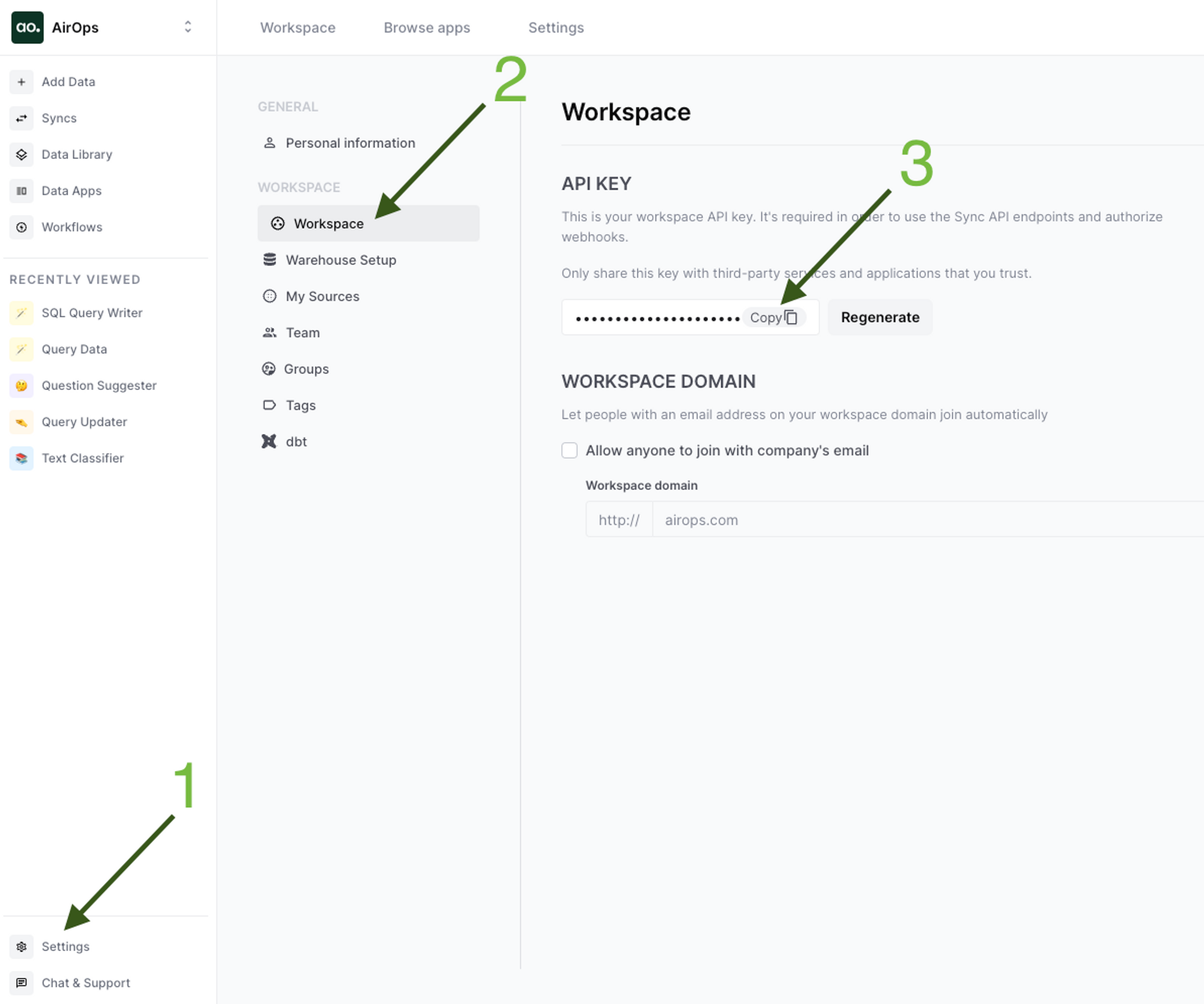This screenshot has width=1204, height=1004.
Task: Open Chat & Support panel
Action: coord(85,983)
